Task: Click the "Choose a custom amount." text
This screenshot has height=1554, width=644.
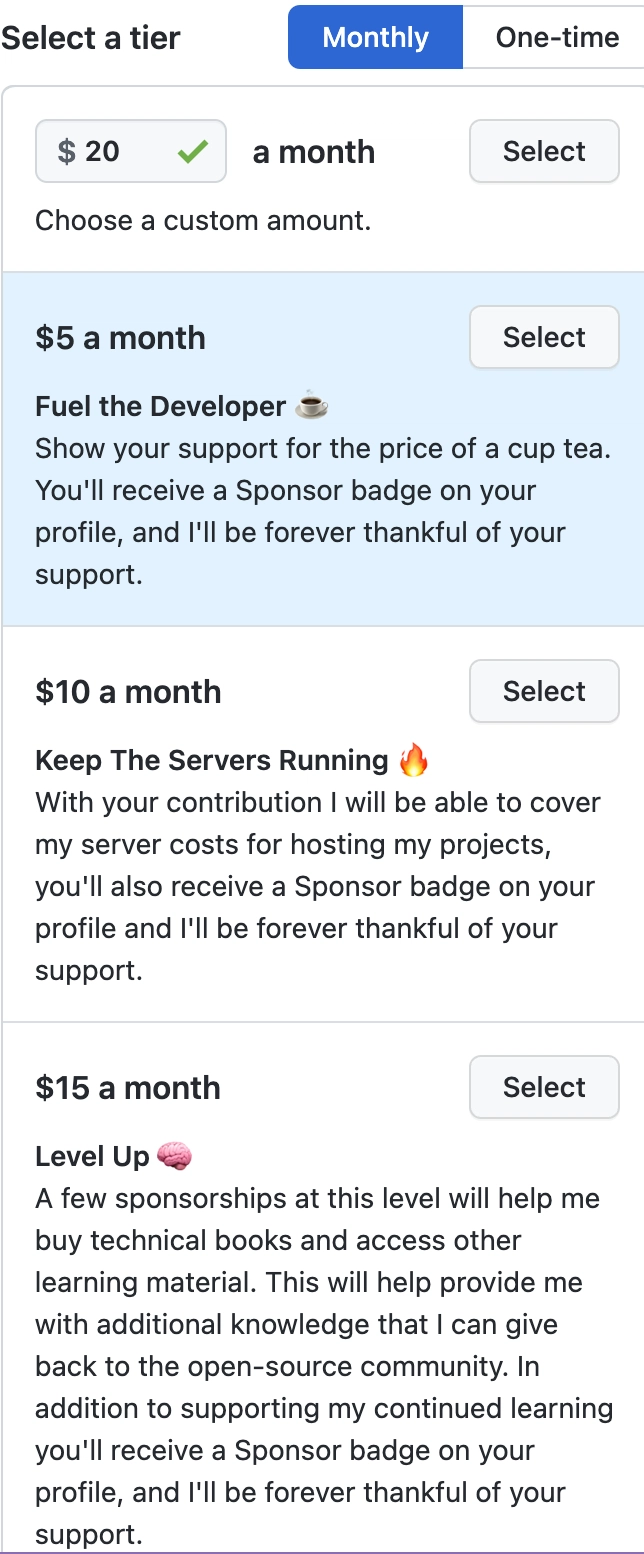Action: tap(203, 220)
